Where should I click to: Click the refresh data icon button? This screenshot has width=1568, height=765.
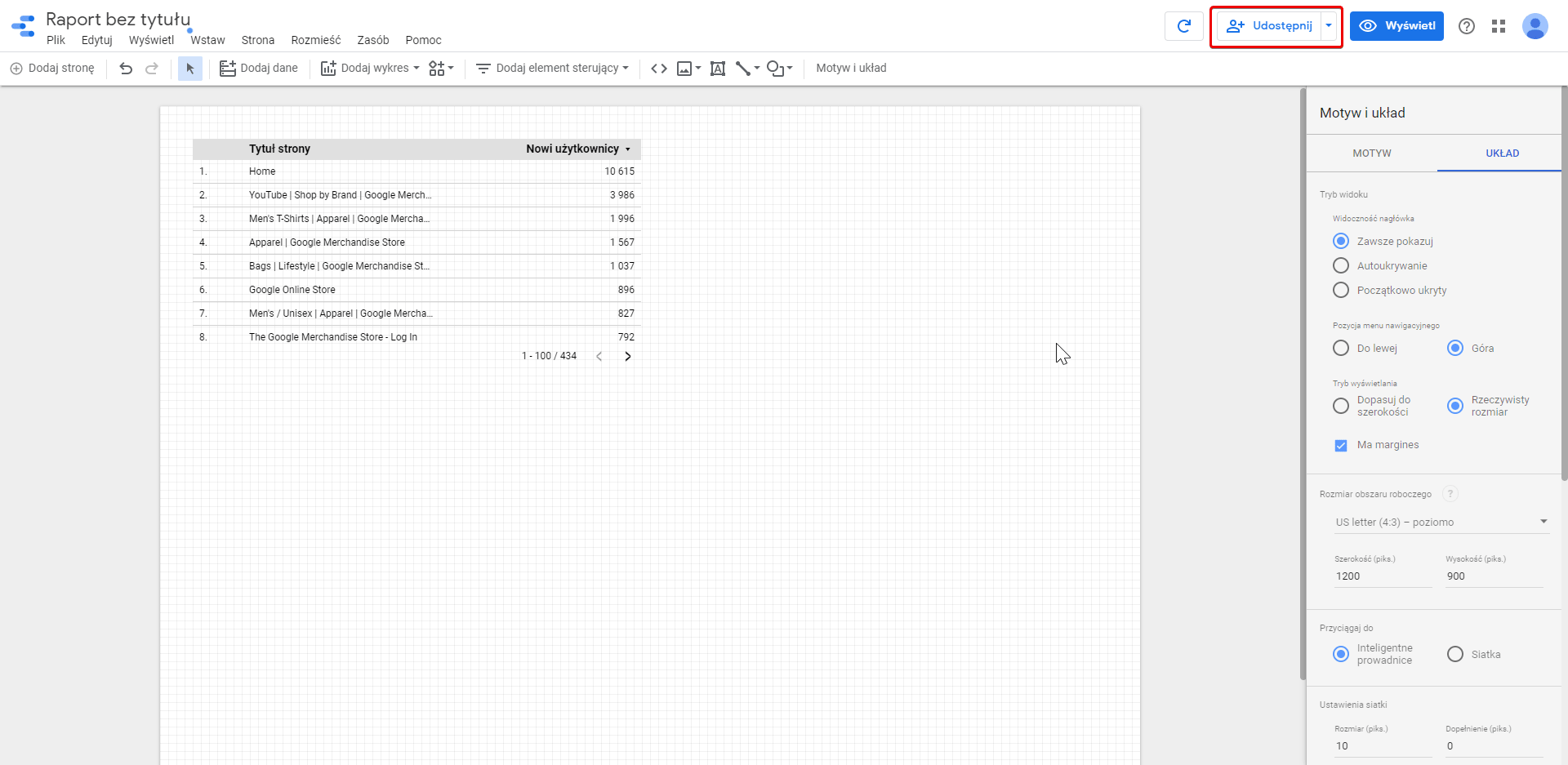click(1184, 26)
